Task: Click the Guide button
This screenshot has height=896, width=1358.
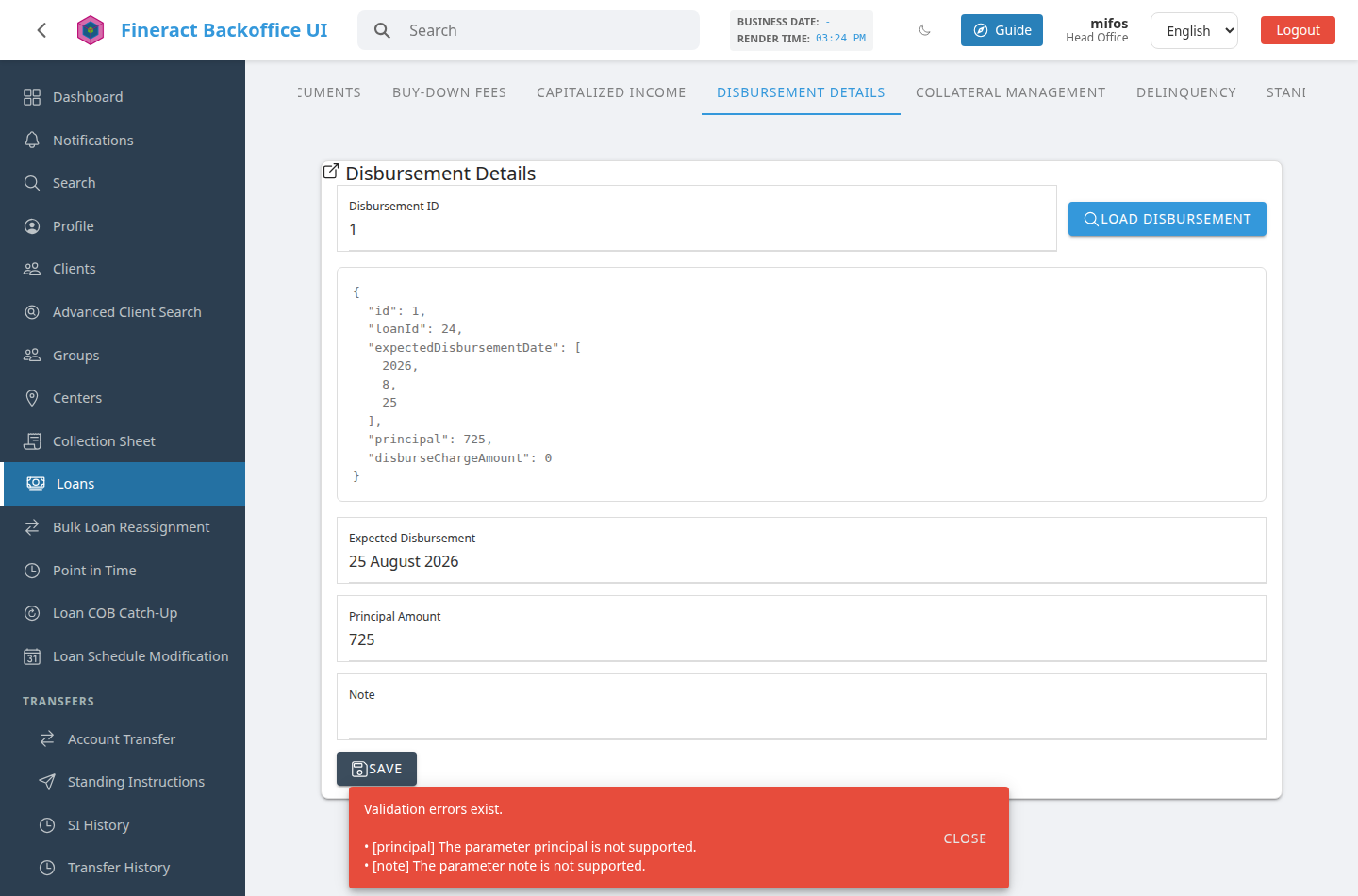Action: tap(1002, 30)
